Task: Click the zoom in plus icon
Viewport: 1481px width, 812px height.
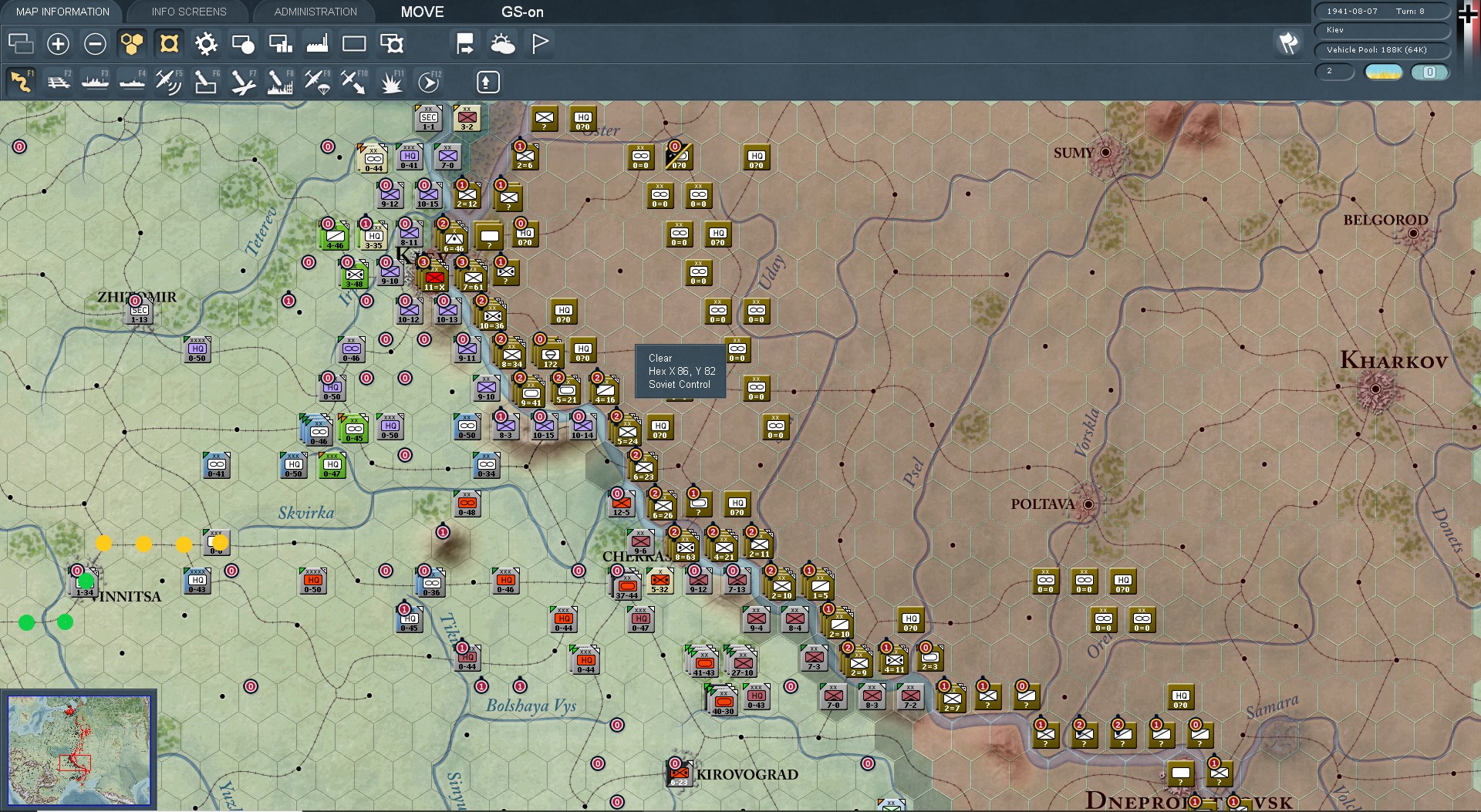Action: (x=58, y=44)
